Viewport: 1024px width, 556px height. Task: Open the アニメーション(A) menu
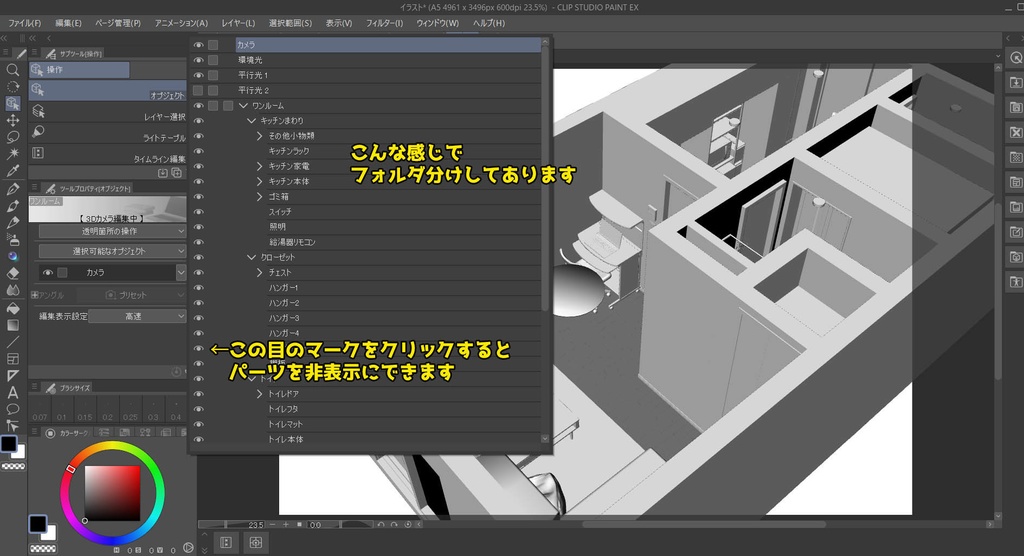pos(182,23)
